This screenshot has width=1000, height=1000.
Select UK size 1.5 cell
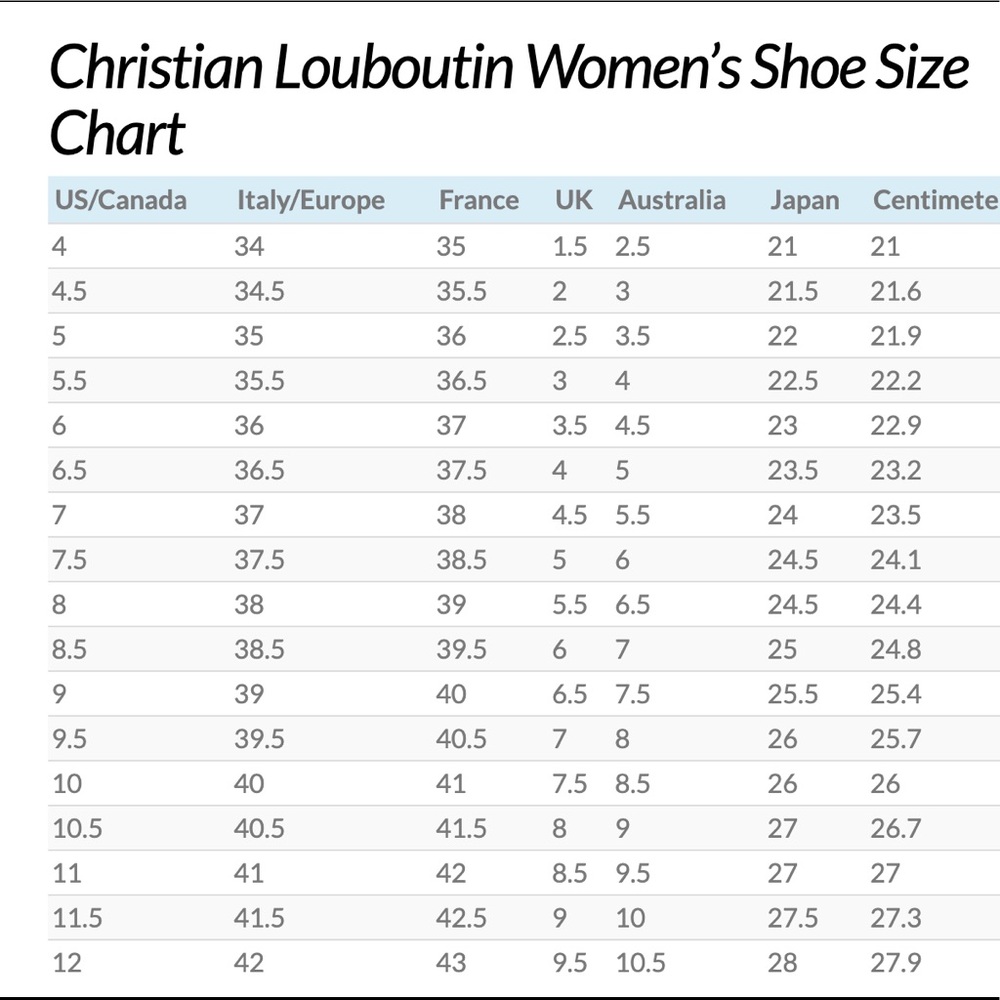(x=570, y=247)
